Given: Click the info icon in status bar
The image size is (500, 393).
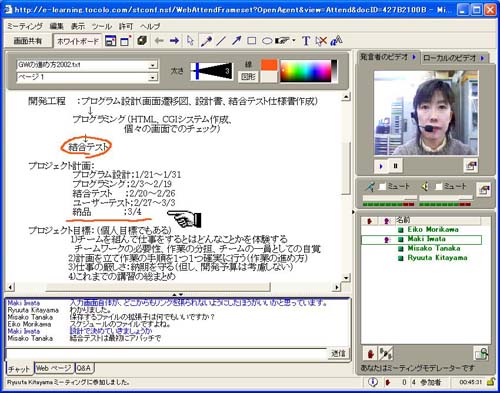Looking at the screenshot, I should (x=373, y=382).
